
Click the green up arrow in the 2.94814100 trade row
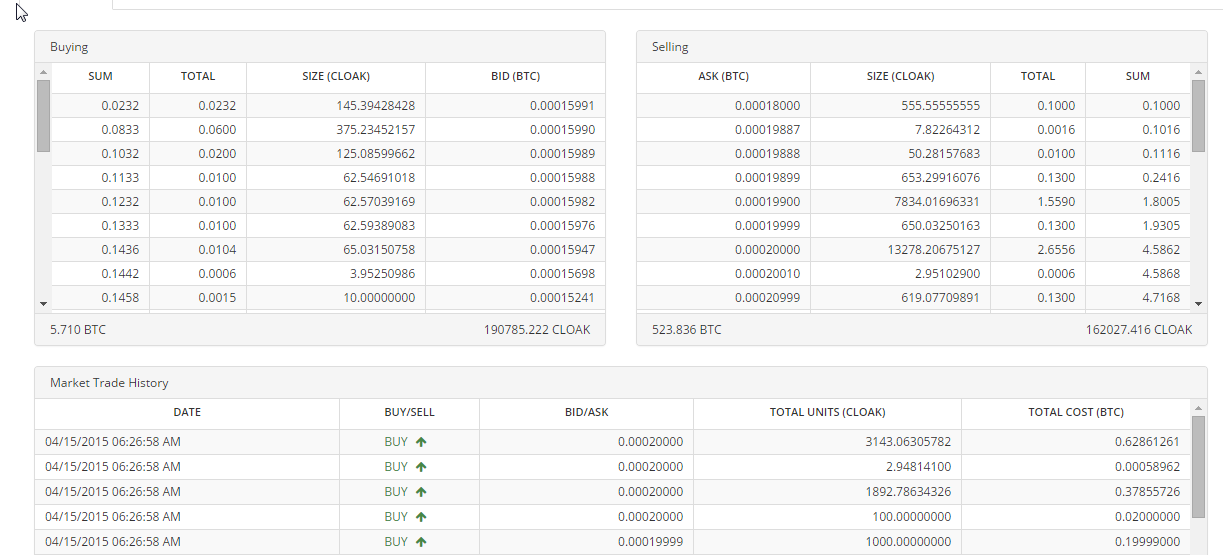[x=421, y=466]
